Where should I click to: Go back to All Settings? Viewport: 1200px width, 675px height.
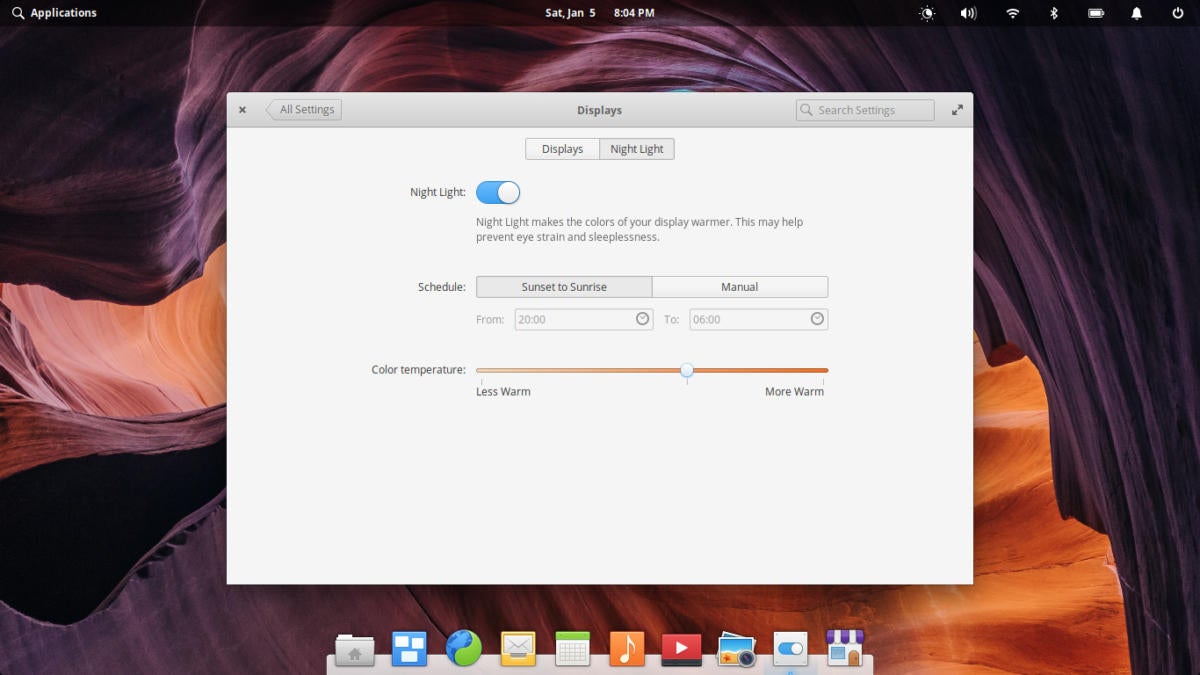coord(304,110)
